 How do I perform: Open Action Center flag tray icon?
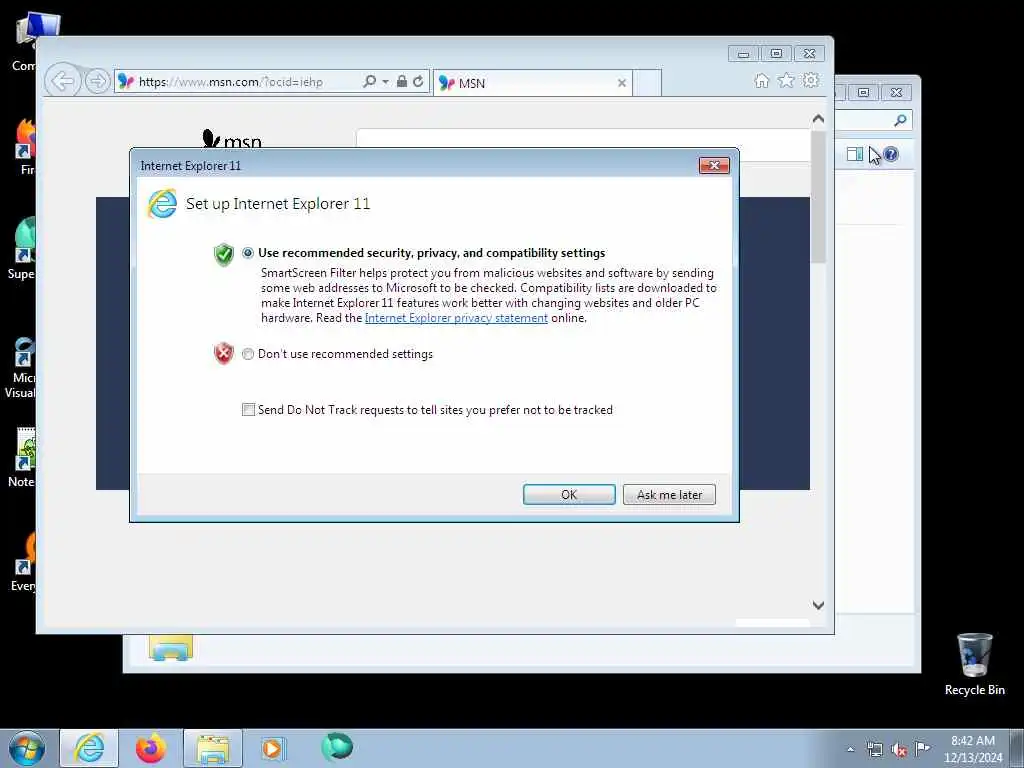pyautogui.click(x=922, y=749)
